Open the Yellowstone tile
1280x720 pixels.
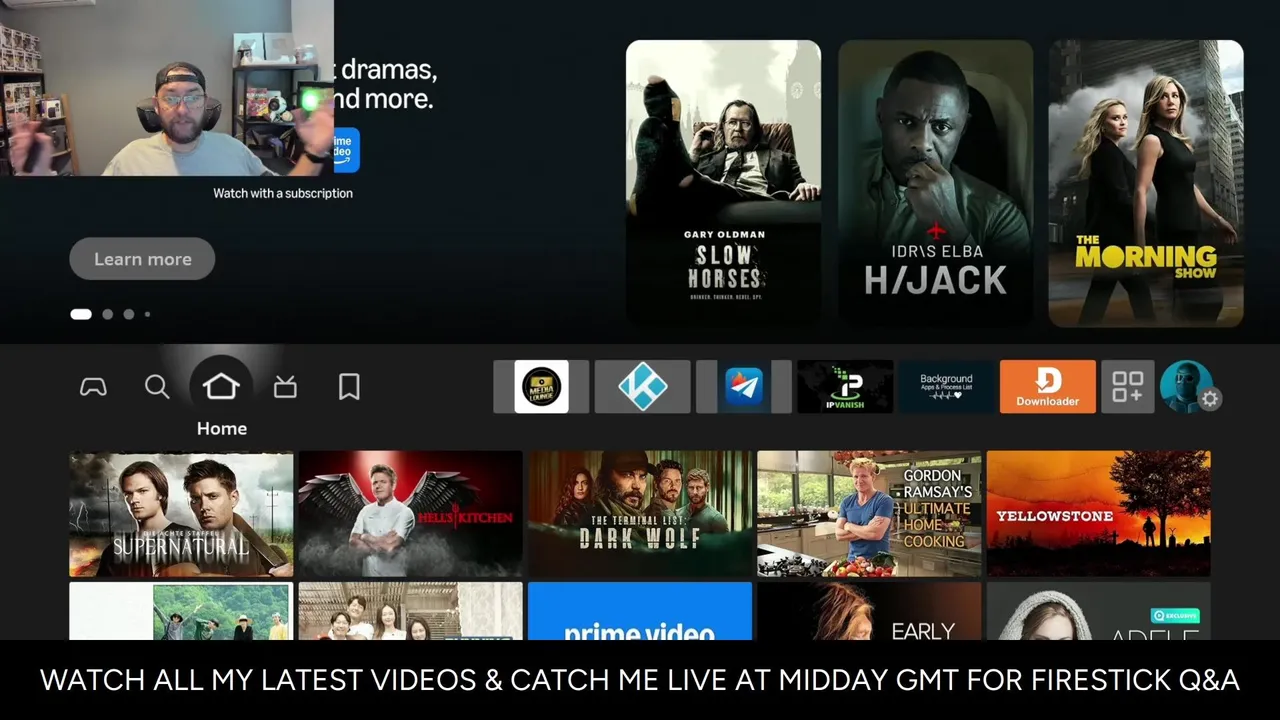(x=1099, y=514)
